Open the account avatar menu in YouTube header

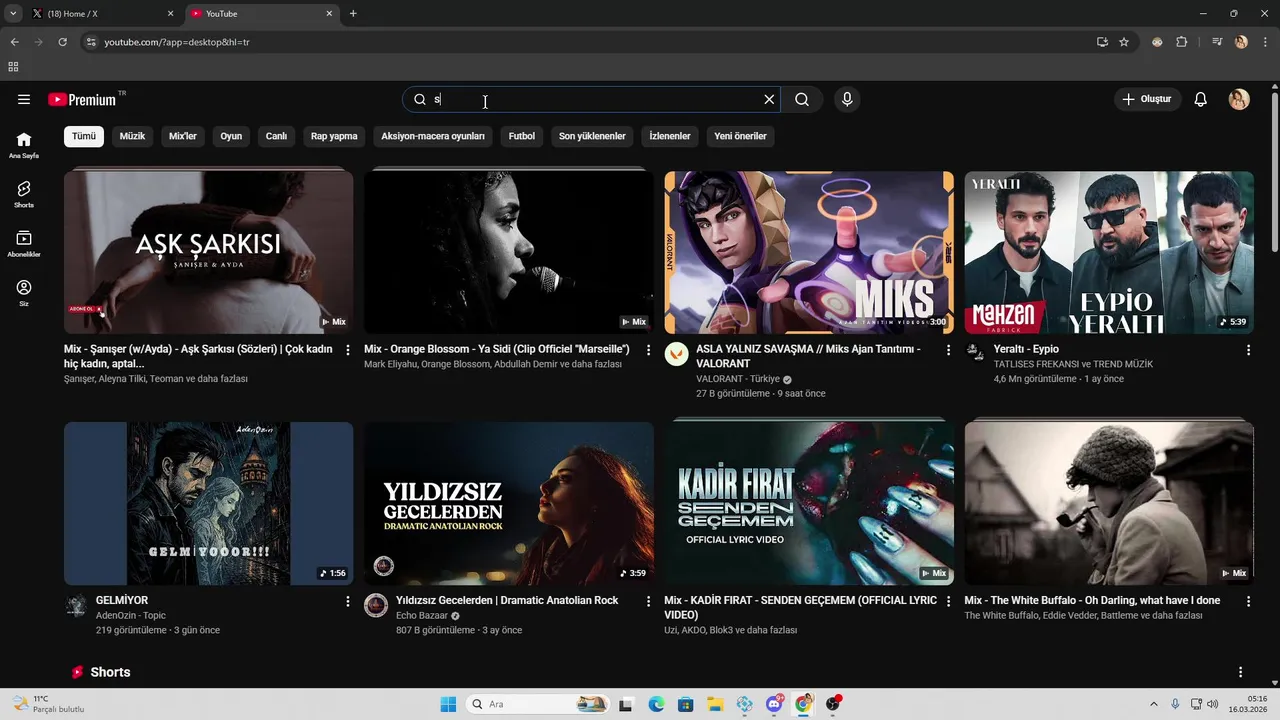coord(1239,99)
